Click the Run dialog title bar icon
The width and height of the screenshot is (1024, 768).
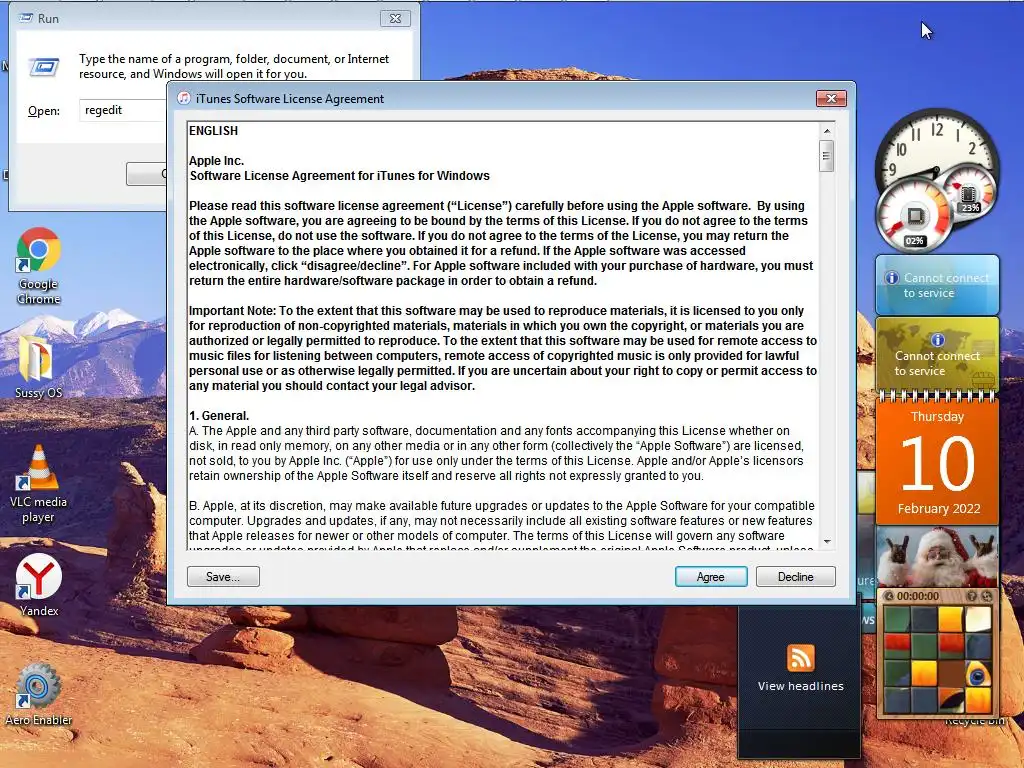coord(26,18)
